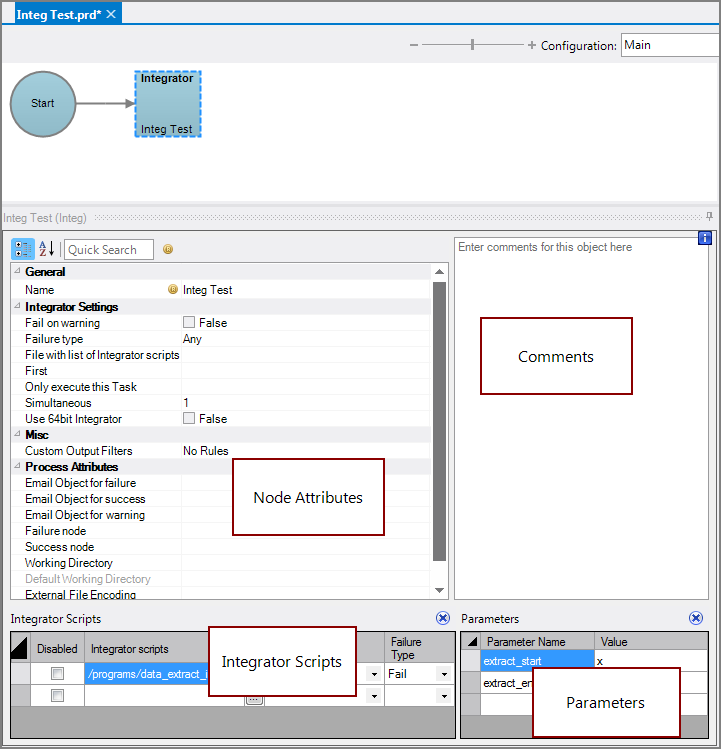Select the Email Object for warning row
721x749 pixels.
(221, 514)
